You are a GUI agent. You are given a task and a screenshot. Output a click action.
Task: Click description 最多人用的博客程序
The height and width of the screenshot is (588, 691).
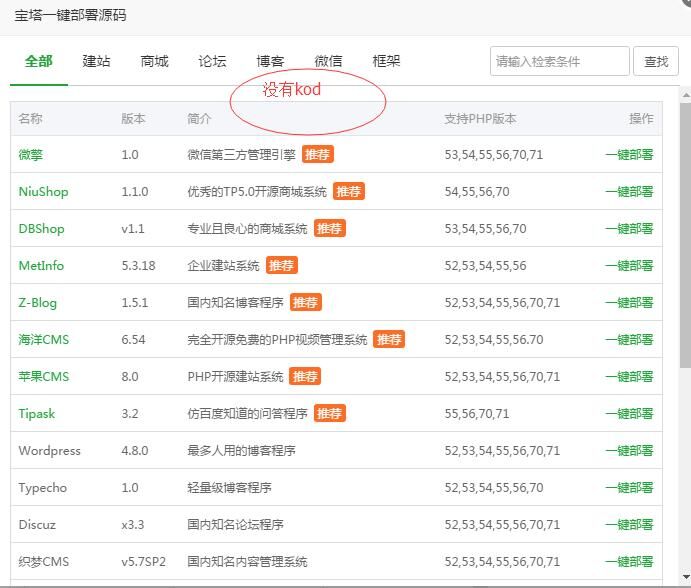[x=241, y=451]
